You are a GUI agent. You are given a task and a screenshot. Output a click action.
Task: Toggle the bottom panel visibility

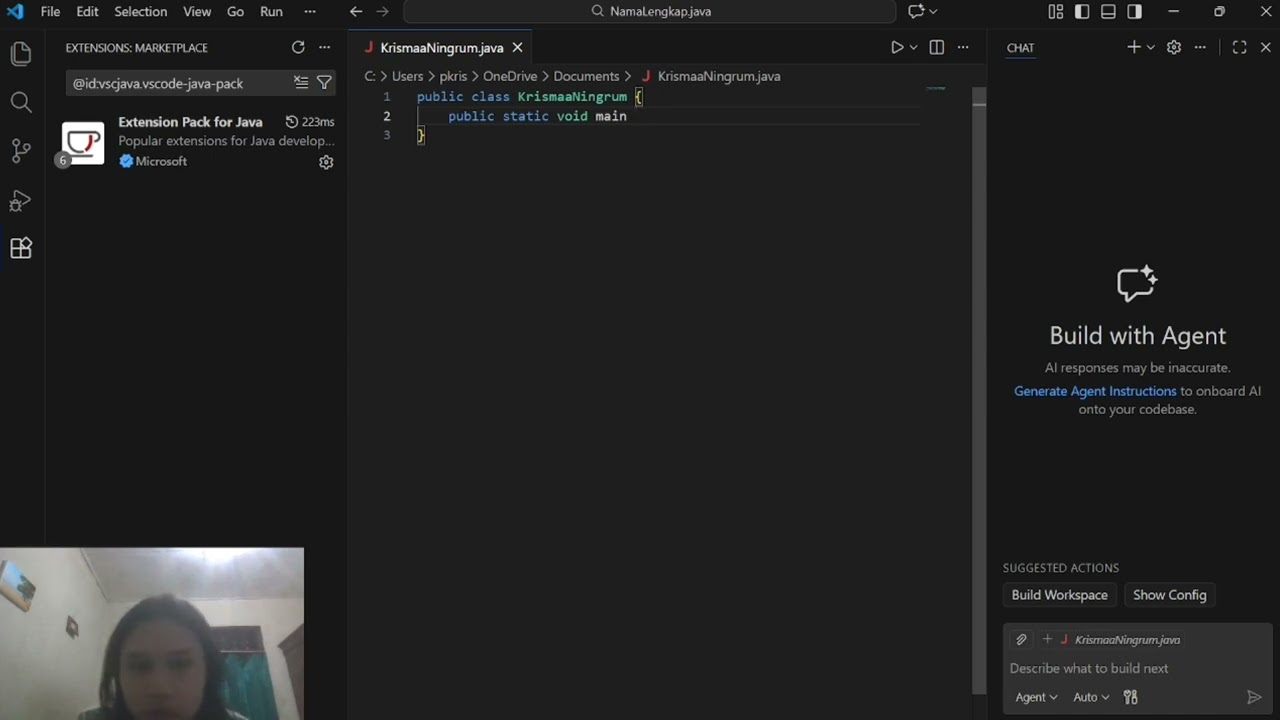(x=1108, y=12)
